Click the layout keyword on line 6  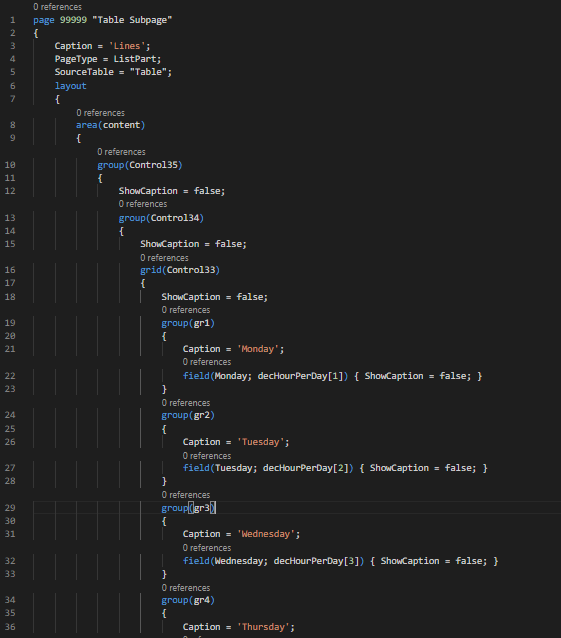coord(71,86)
